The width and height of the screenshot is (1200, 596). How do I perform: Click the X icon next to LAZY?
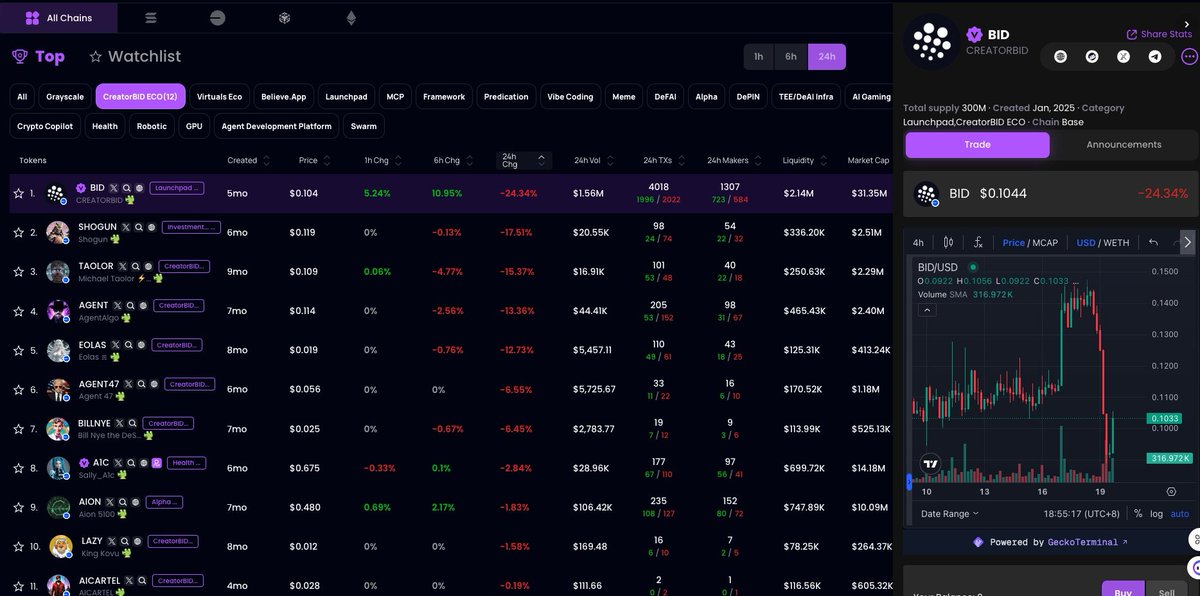click(x=113, y=541)
